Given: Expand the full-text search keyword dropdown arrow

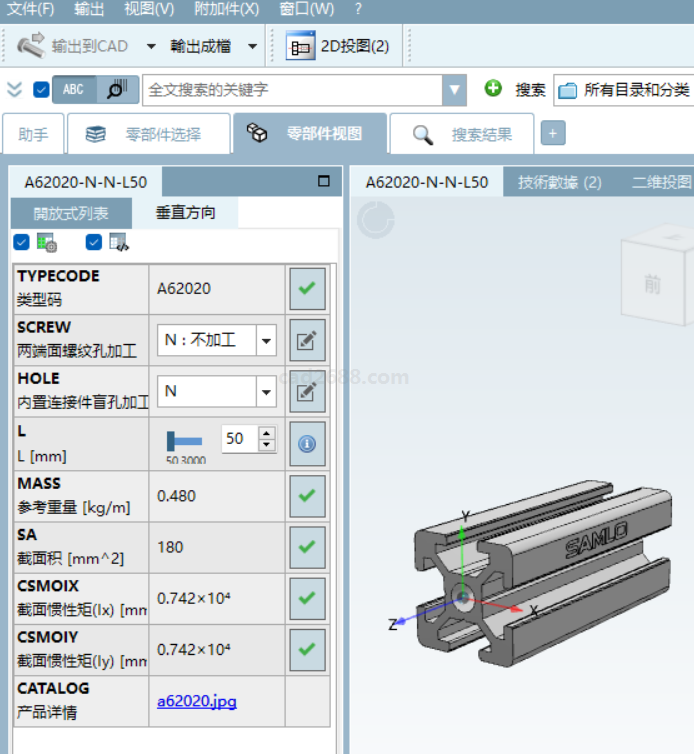Looking at the screenshot, I should pyautogui.click(x=455, y=89).
